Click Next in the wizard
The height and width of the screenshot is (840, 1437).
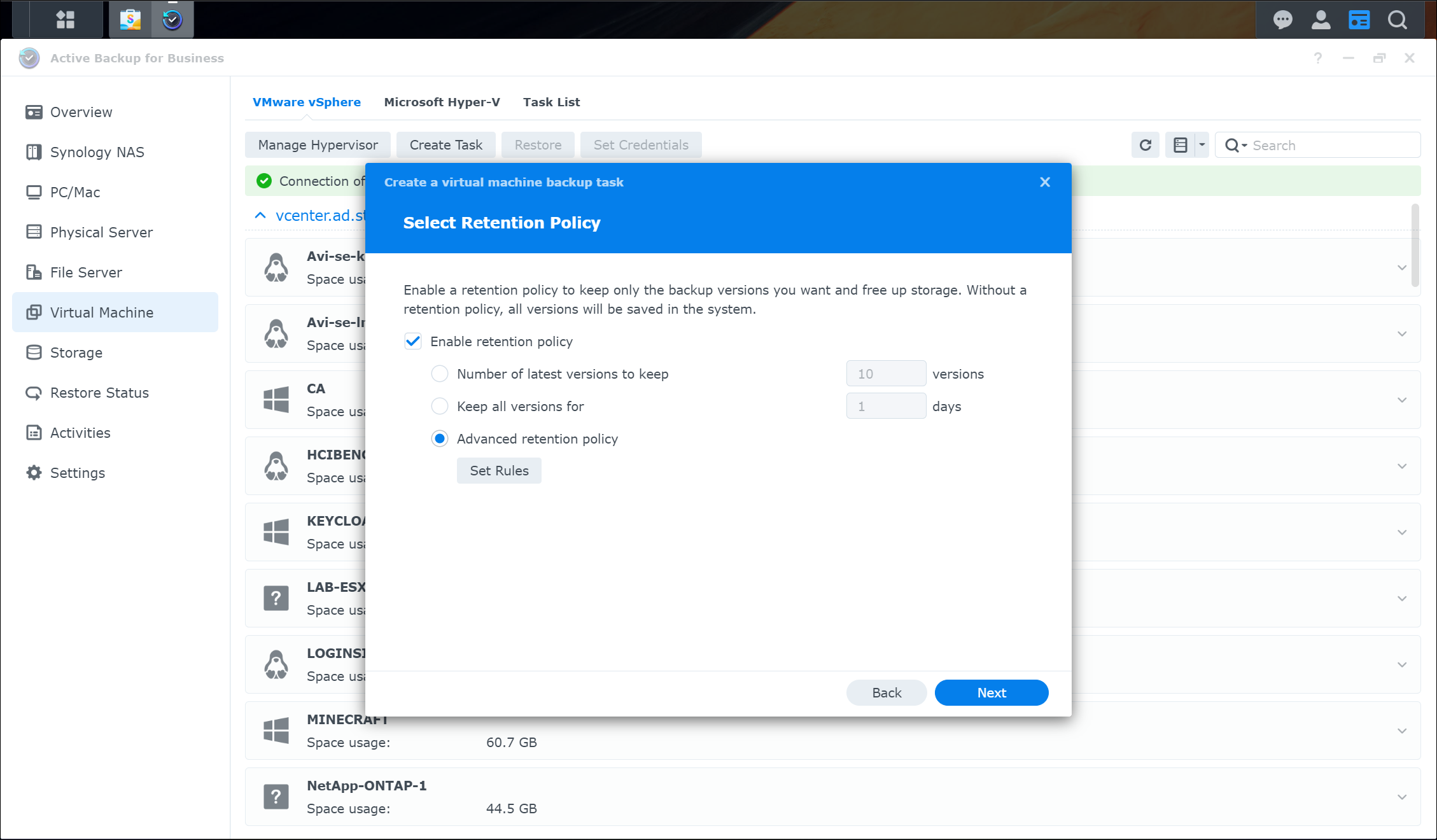click(991, 692)
